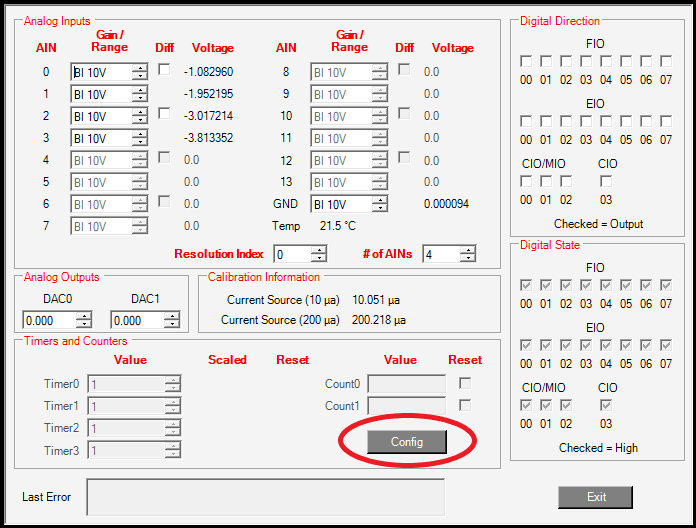Set FIO 00 direction to output

click(x=526, y=62)
